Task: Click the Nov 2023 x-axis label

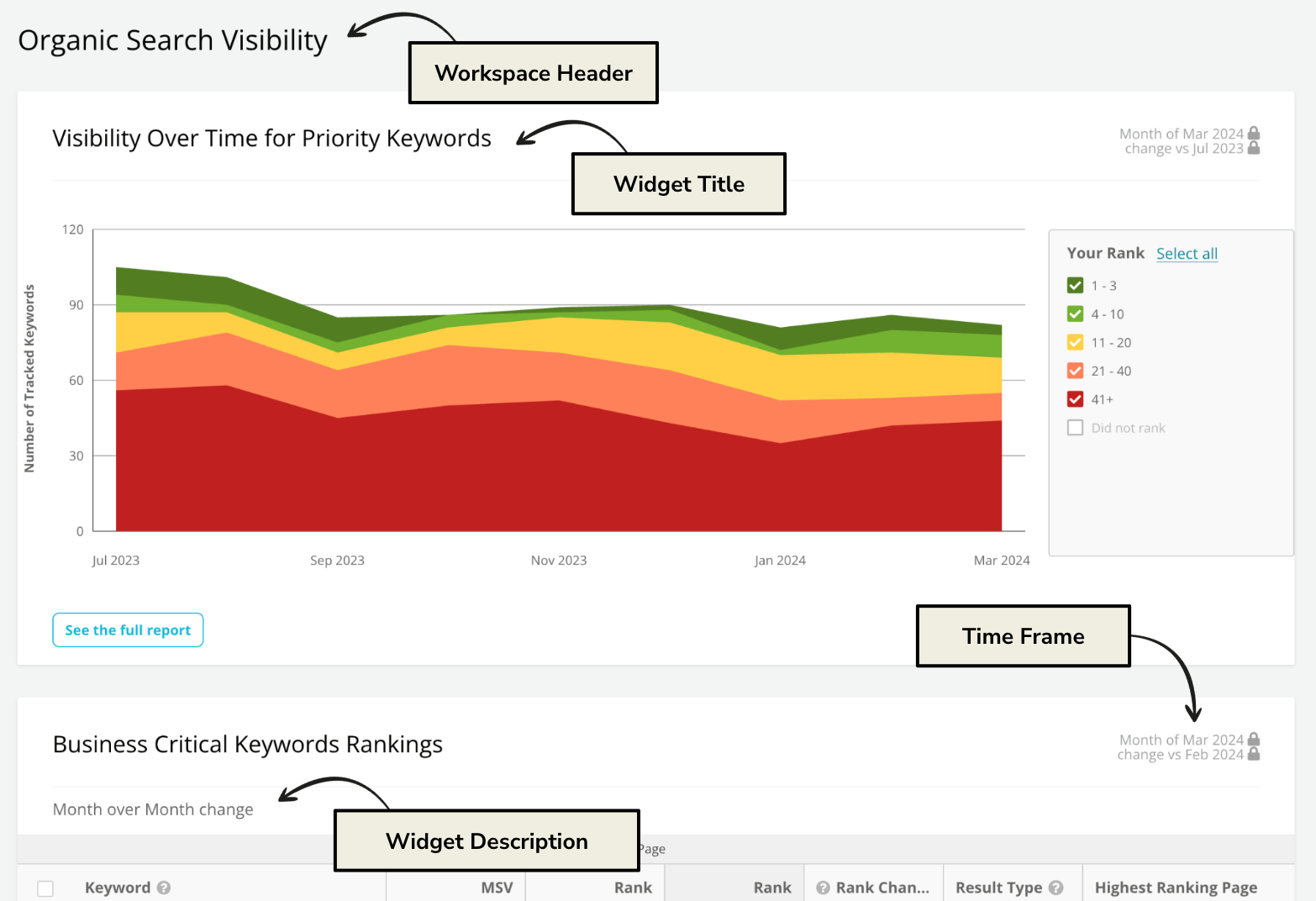Action: 559,561
